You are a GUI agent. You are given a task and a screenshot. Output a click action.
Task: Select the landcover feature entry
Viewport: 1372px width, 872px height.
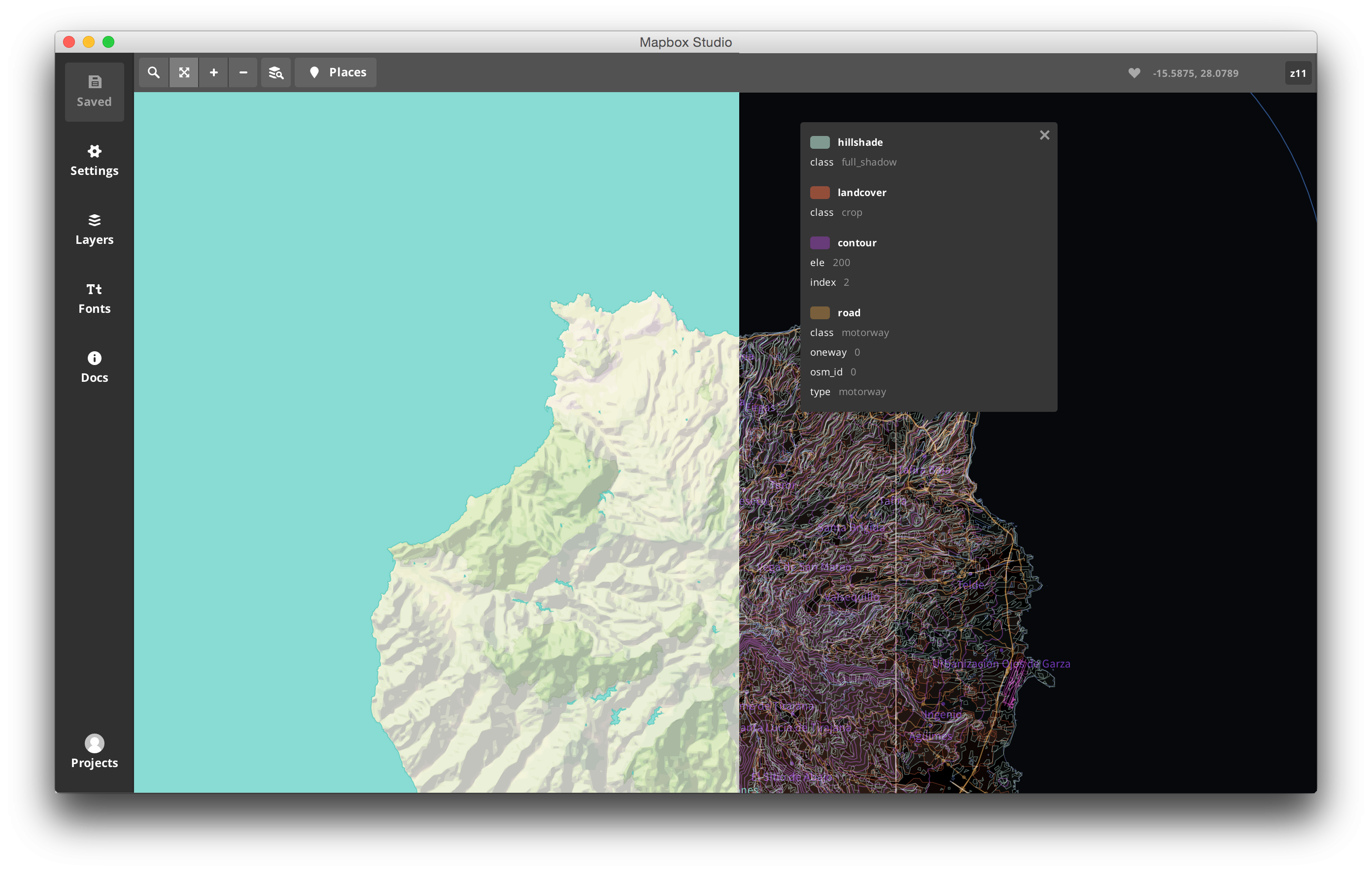[861, 192]
